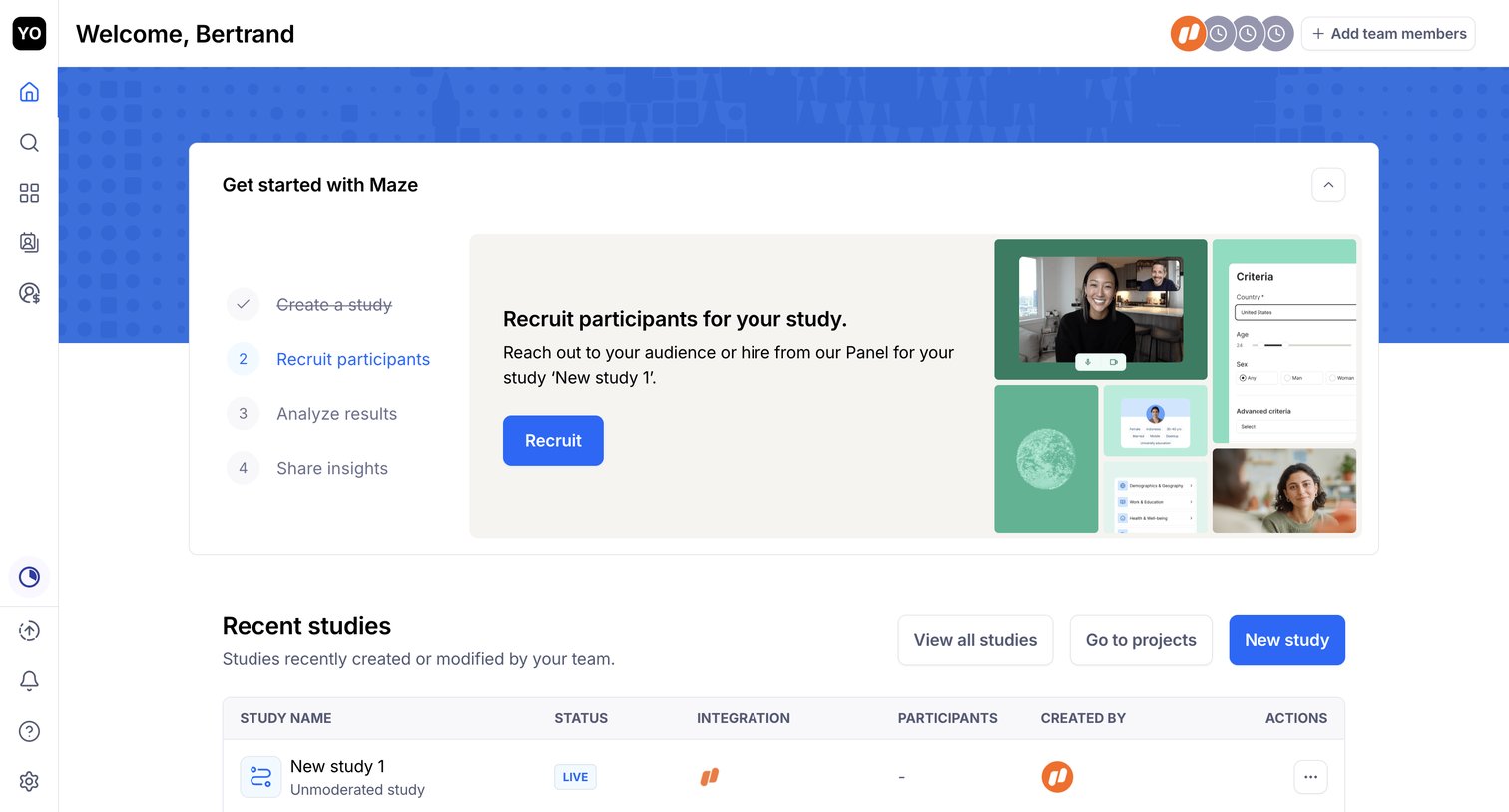Click the smiling woman photo thumbnail
1509x812 pixels.
1284,491
